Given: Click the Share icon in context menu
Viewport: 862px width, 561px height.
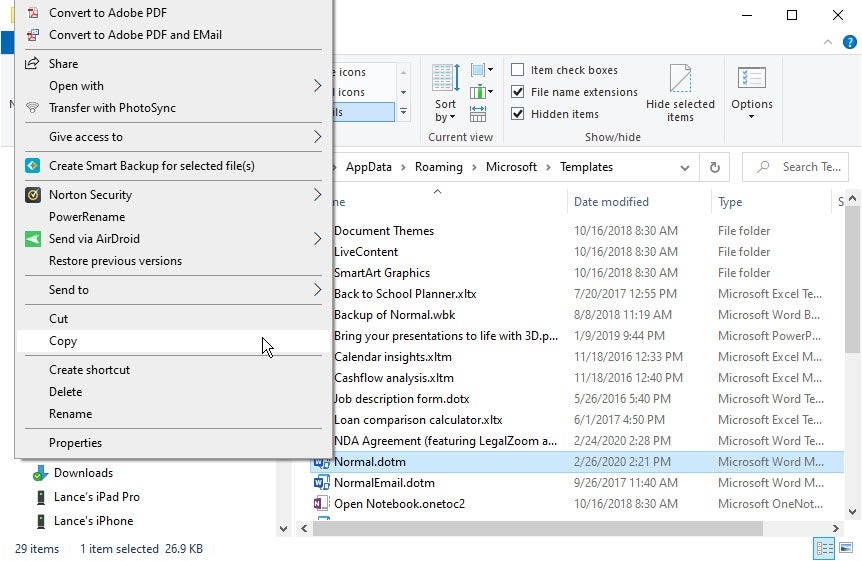Looking at the screenshot, I should [32, 64].
